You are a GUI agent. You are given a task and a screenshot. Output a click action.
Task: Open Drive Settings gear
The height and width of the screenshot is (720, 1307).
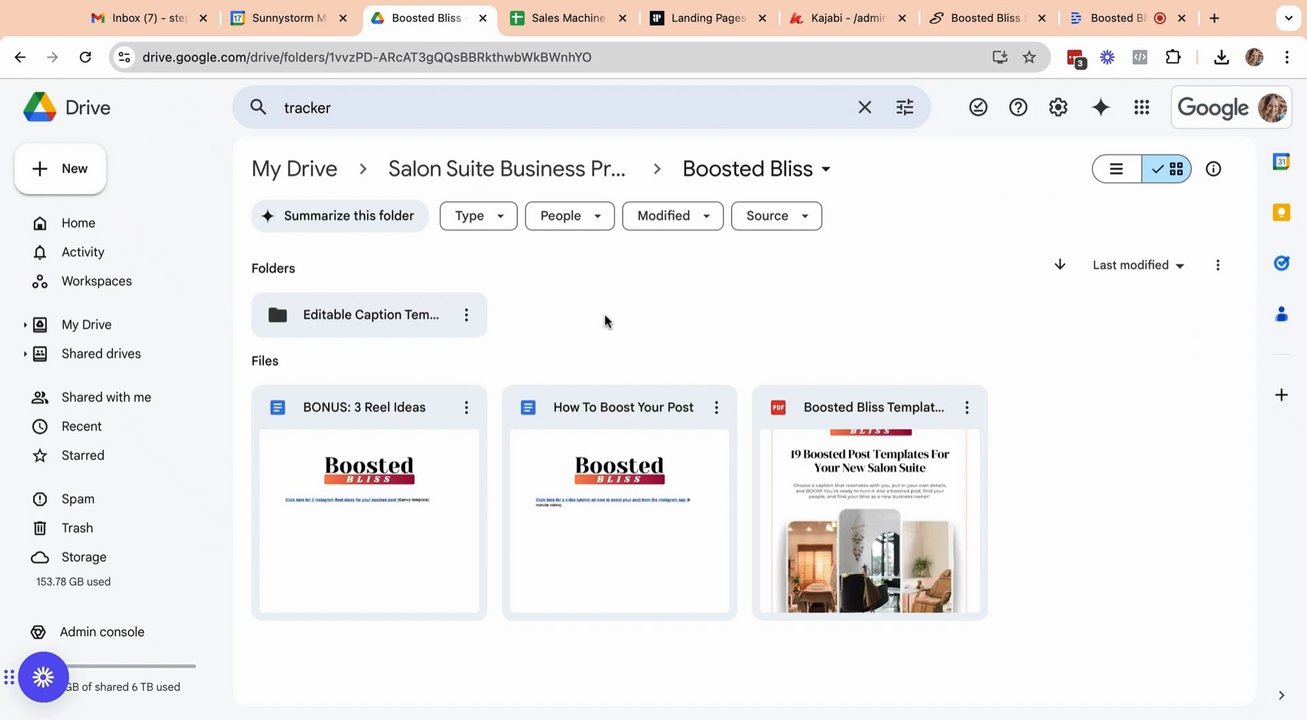pos(1058,107)
